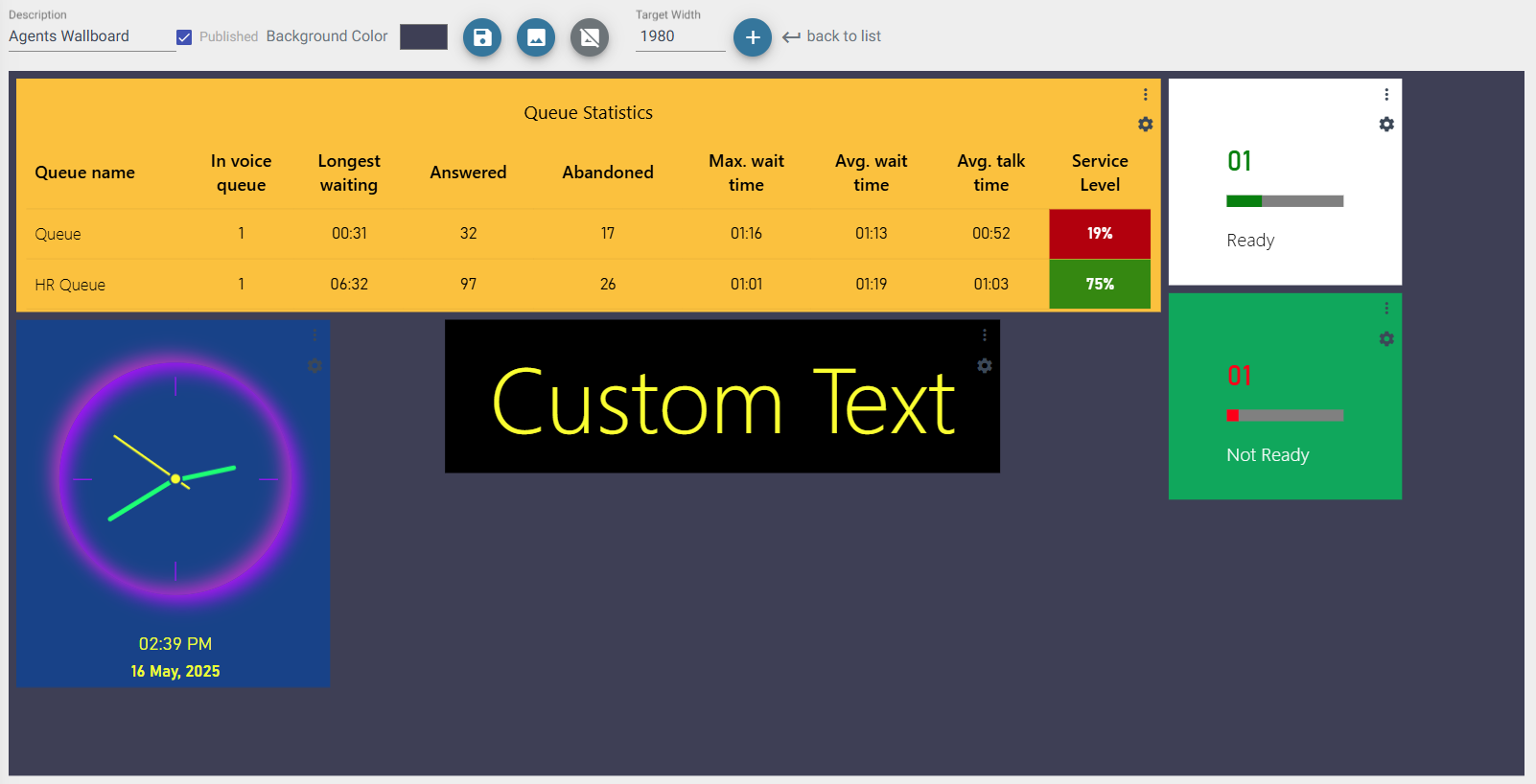Click the Target Width input field
This screenshot has width=1536, height=784.
(680, 36)
